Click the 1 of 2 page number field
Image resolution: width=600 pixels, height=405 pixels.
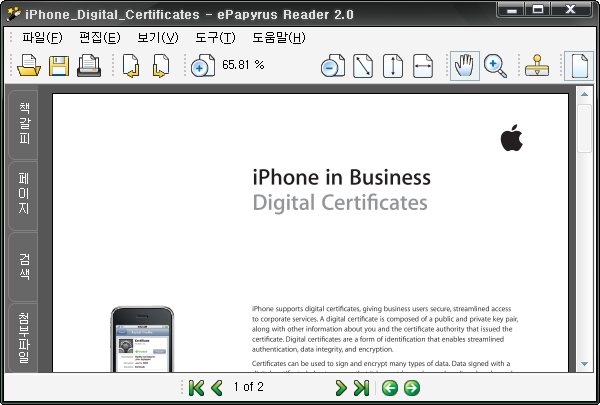pyautogui.click(x=249, y=387)
